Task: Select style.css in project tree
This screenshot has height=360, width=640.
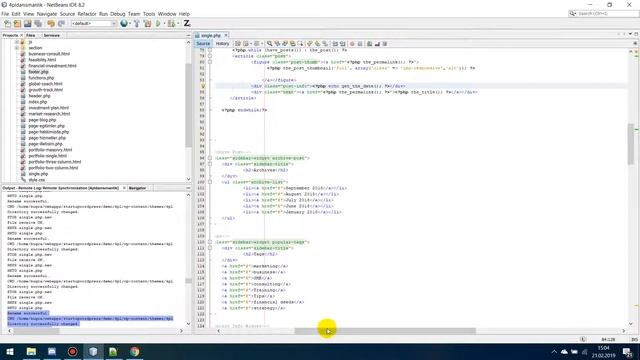Action: tap(36, 180)
